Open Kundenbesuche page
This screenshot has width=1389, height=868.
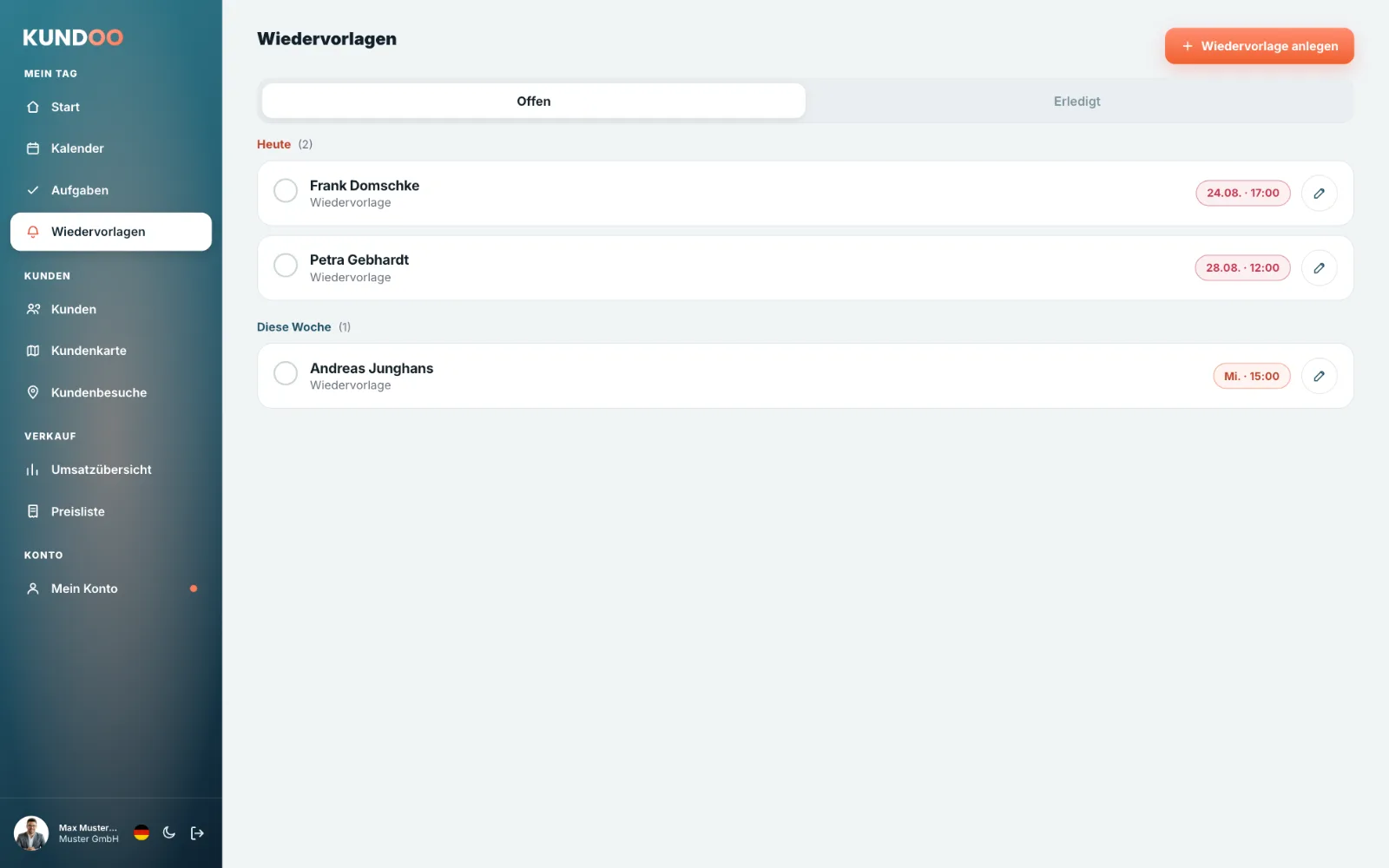click(x=111, y=392)
